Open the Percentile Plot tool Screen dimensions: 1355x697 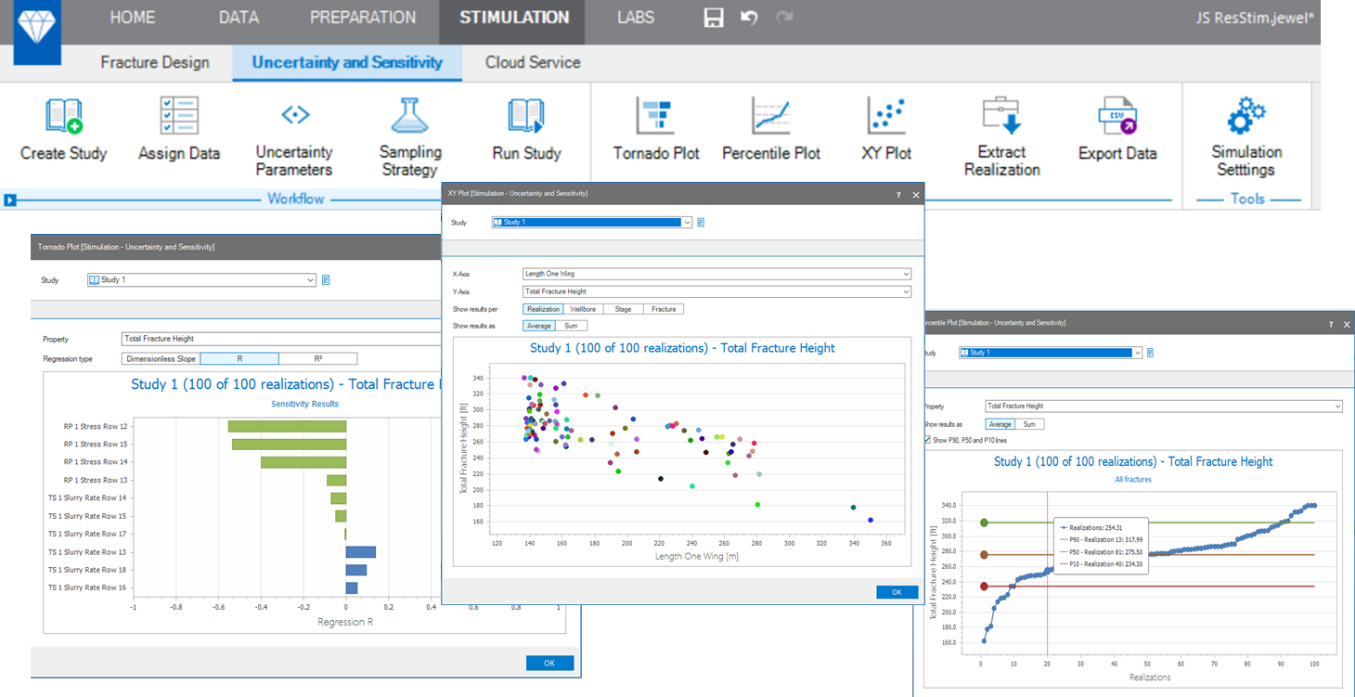(771, 117)
